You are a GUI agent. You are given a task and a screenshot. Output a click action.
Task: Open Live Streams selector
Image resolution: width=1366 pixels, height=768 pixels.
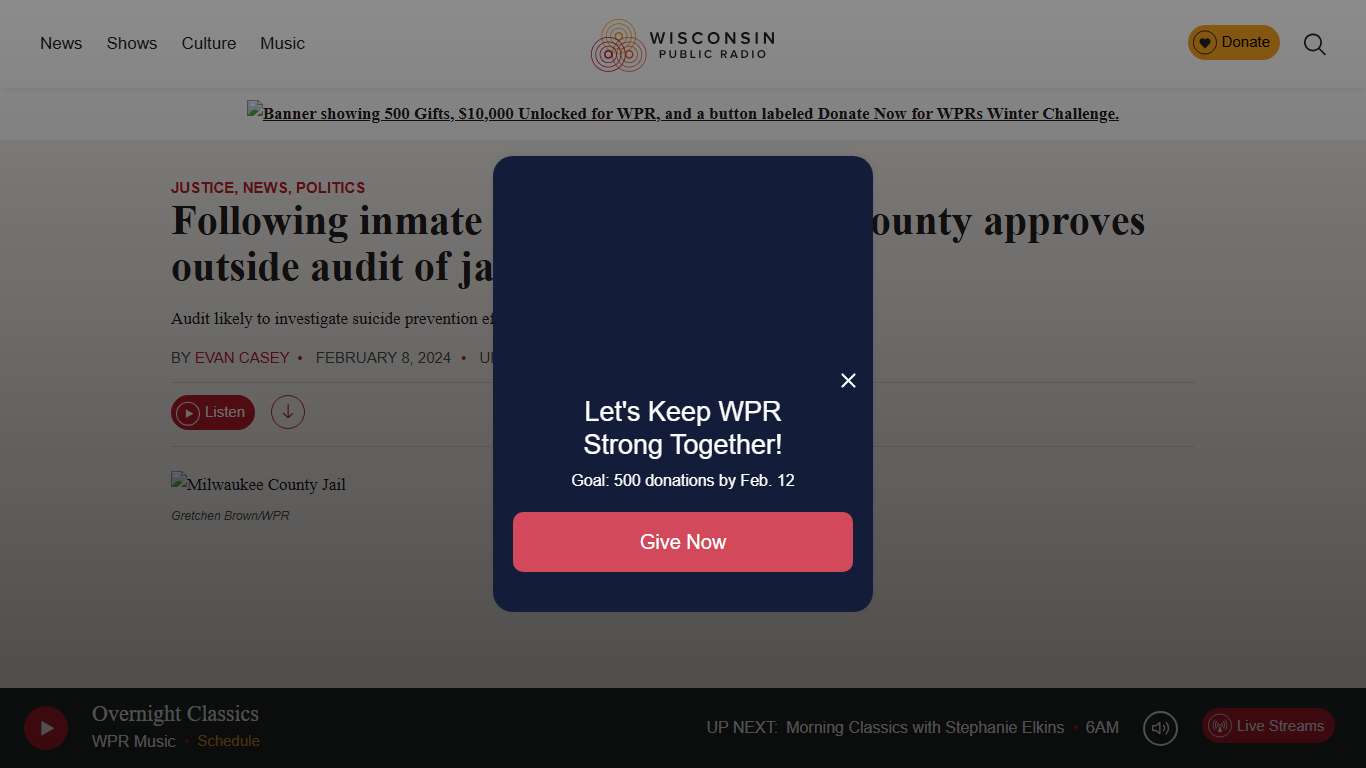click(1268, 726)
